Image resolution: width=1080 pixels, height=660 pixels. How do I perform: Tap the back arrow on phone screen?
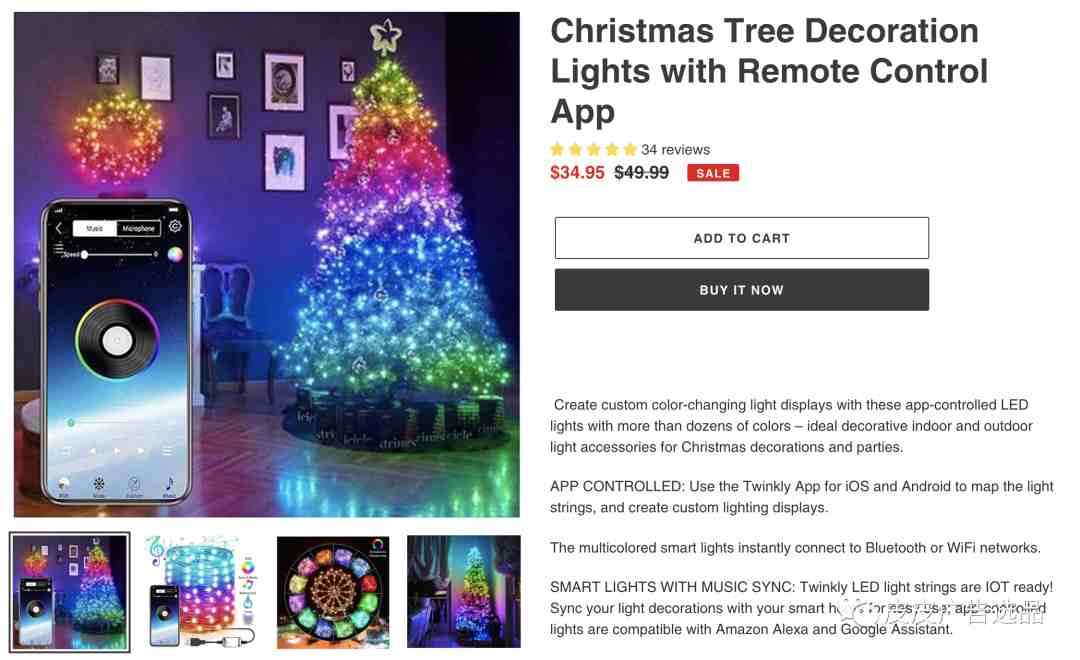coord(59,228)
